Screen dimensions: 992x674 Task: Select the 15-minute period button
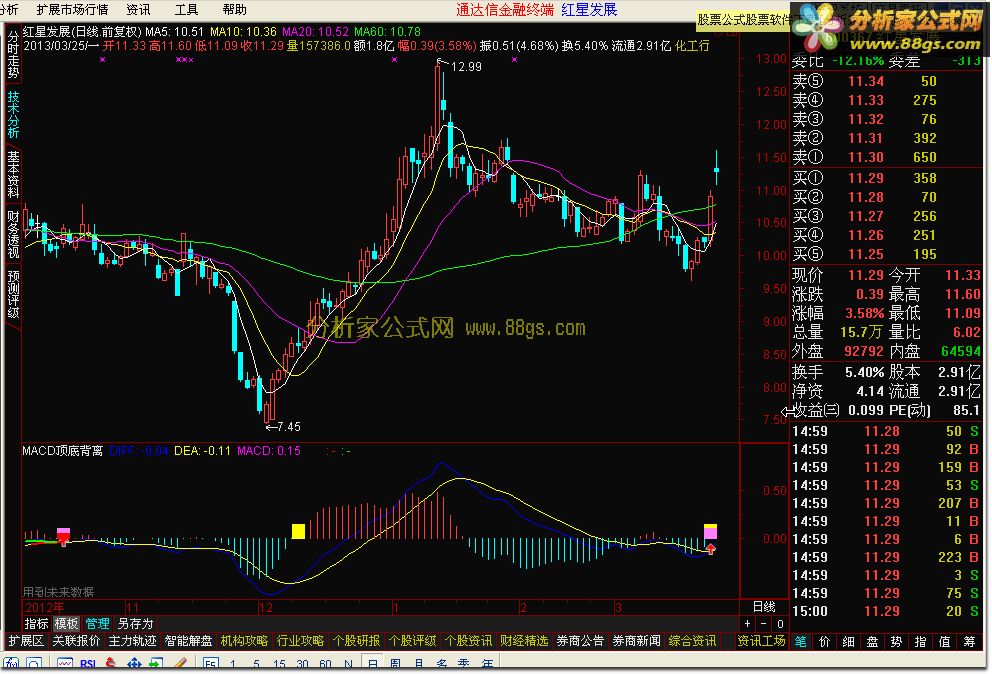click(279, 665)
